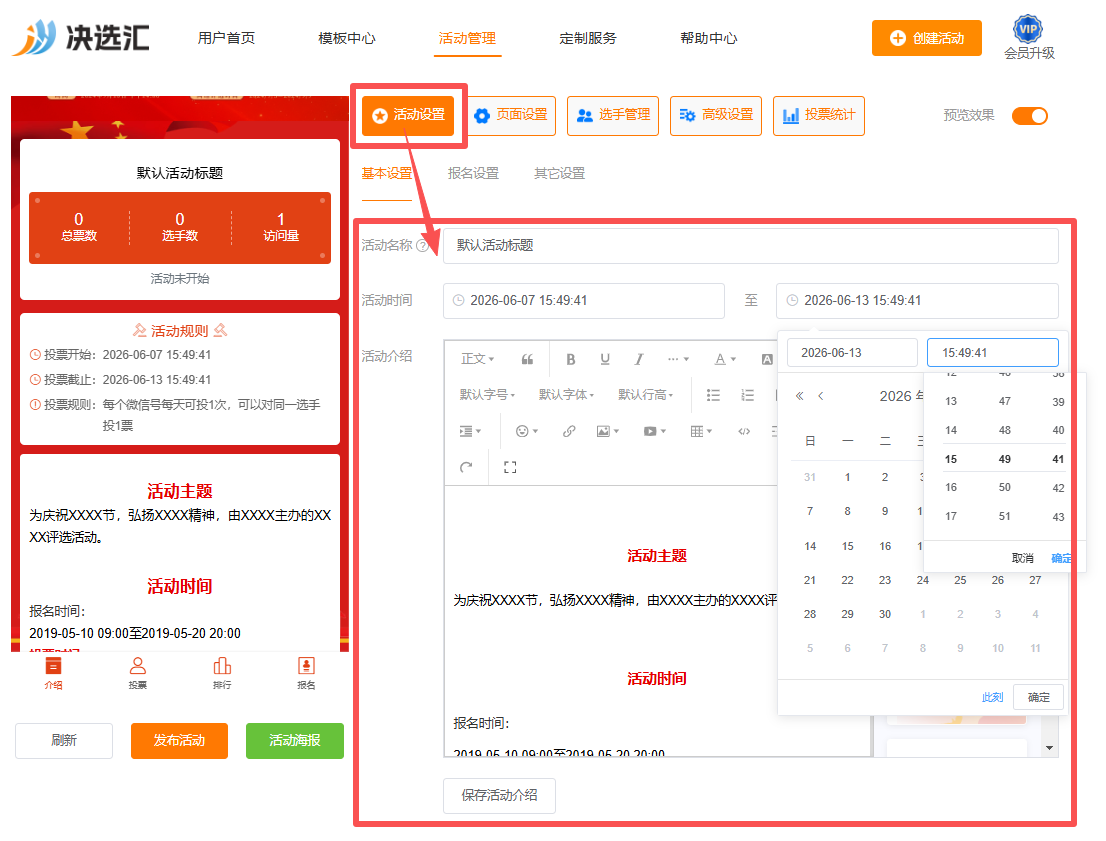Image resolution: width=1106 pixels, height=841 pixels.
Task: Open 定制服务 in top navigation
Action: pyautogui.click(x=588, y=38)
